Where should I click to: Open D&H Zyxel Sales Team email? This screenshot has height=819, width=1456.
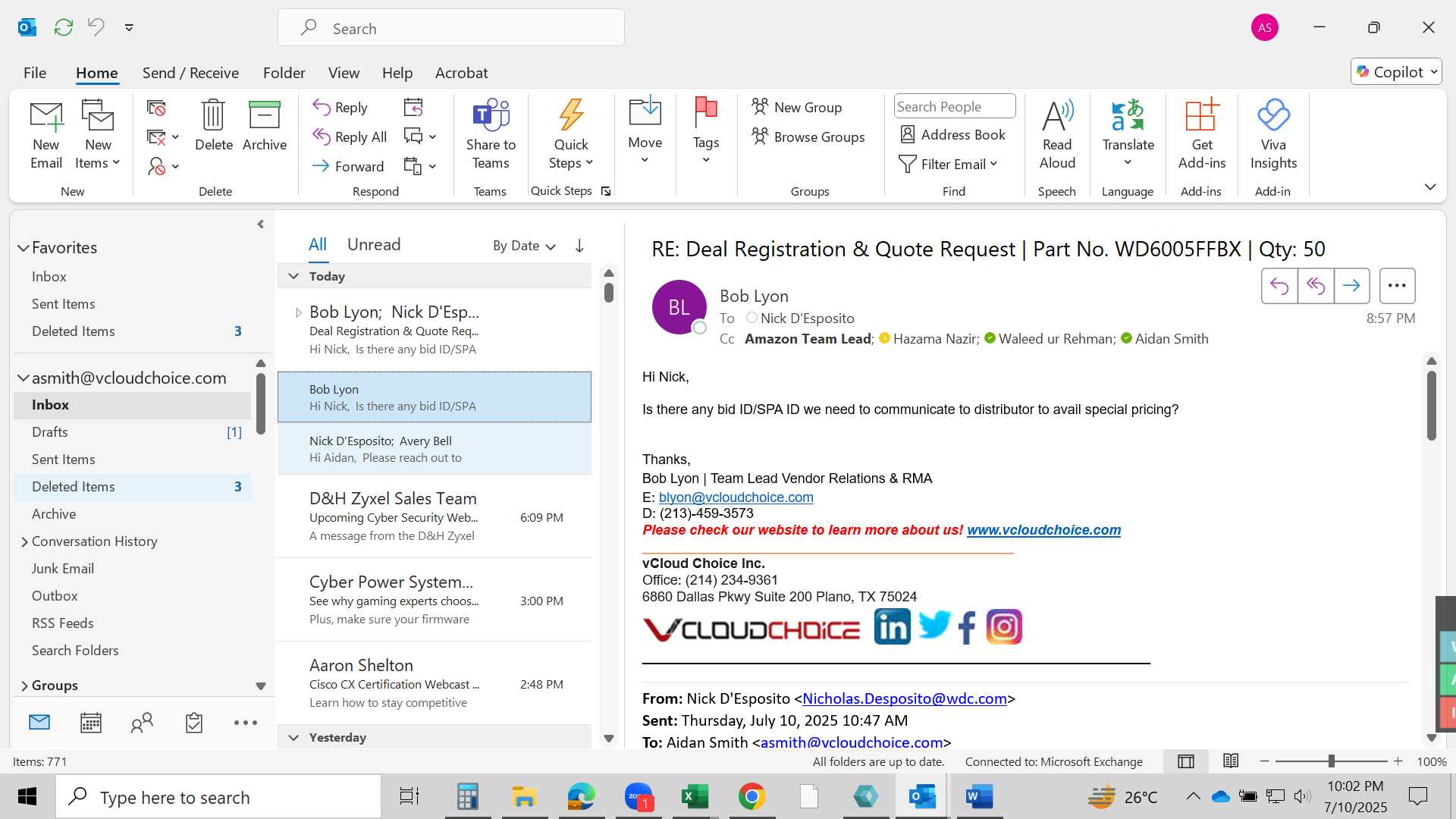[x=435, y=516]
